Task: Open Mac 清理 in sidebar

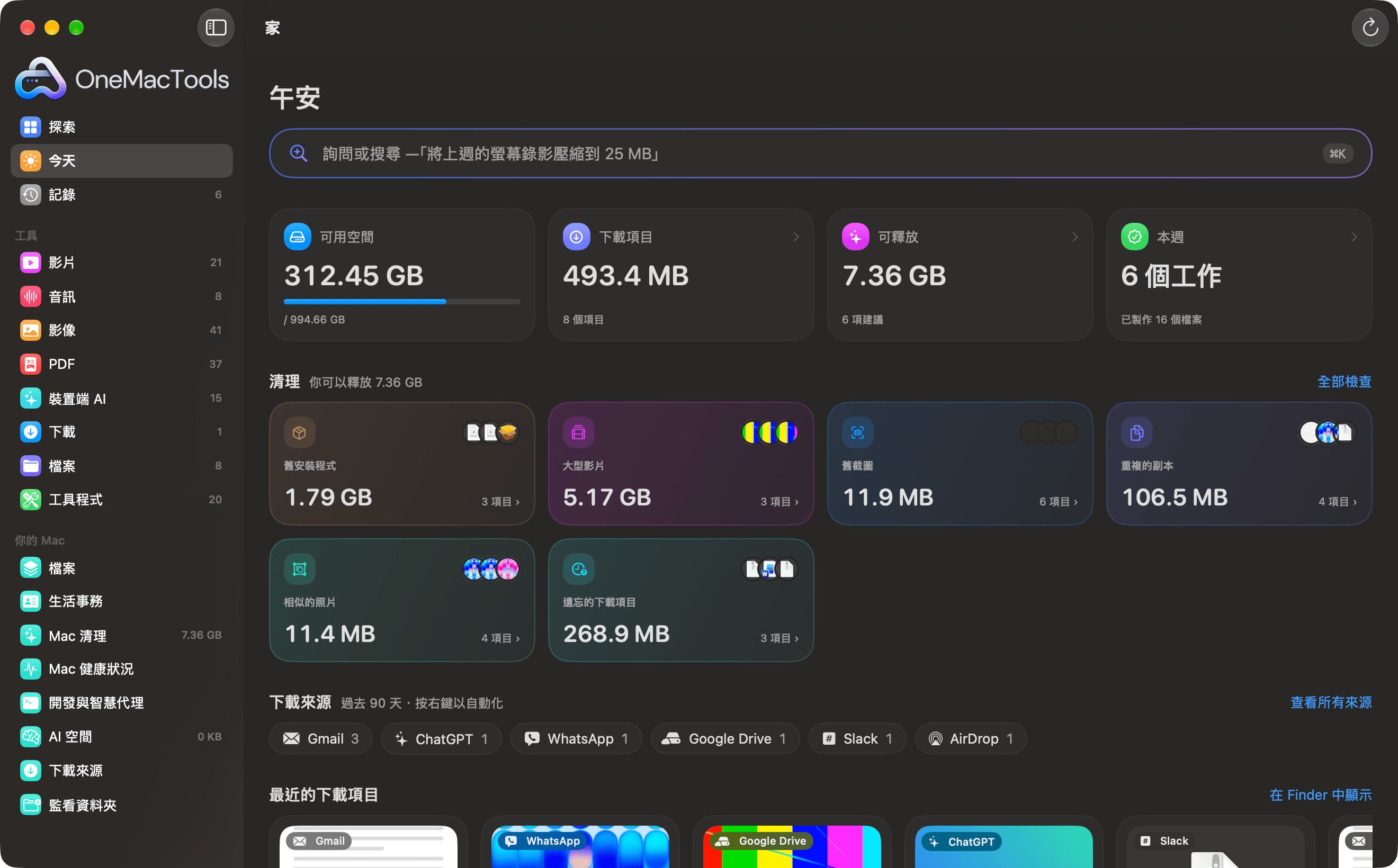Action: coord(122,635)
